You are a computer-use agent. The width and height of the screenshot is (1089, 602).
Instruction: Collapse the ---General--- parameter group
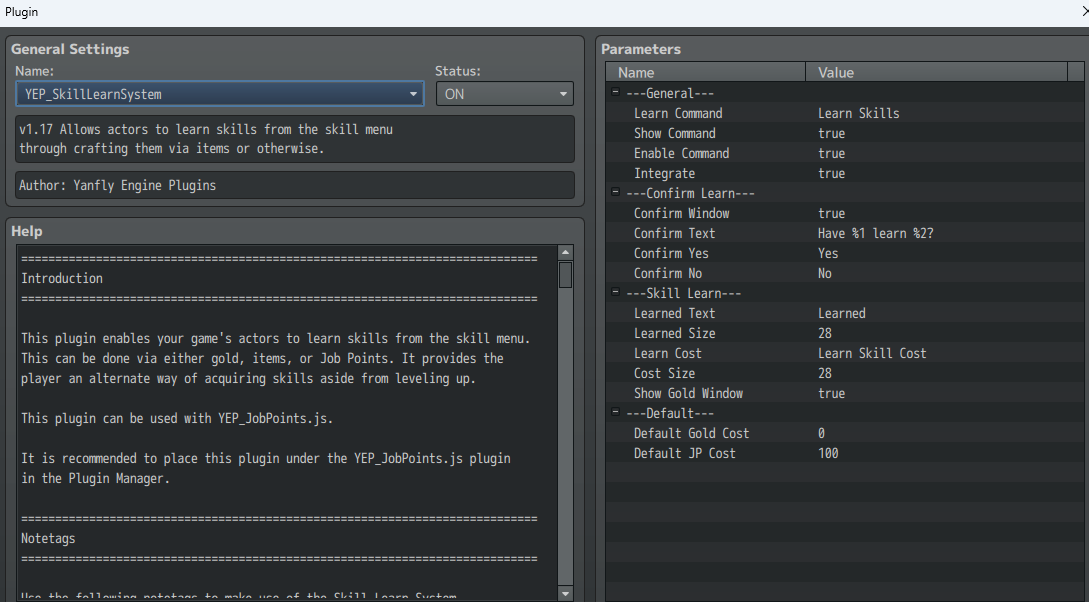click(x=615, y=92)
